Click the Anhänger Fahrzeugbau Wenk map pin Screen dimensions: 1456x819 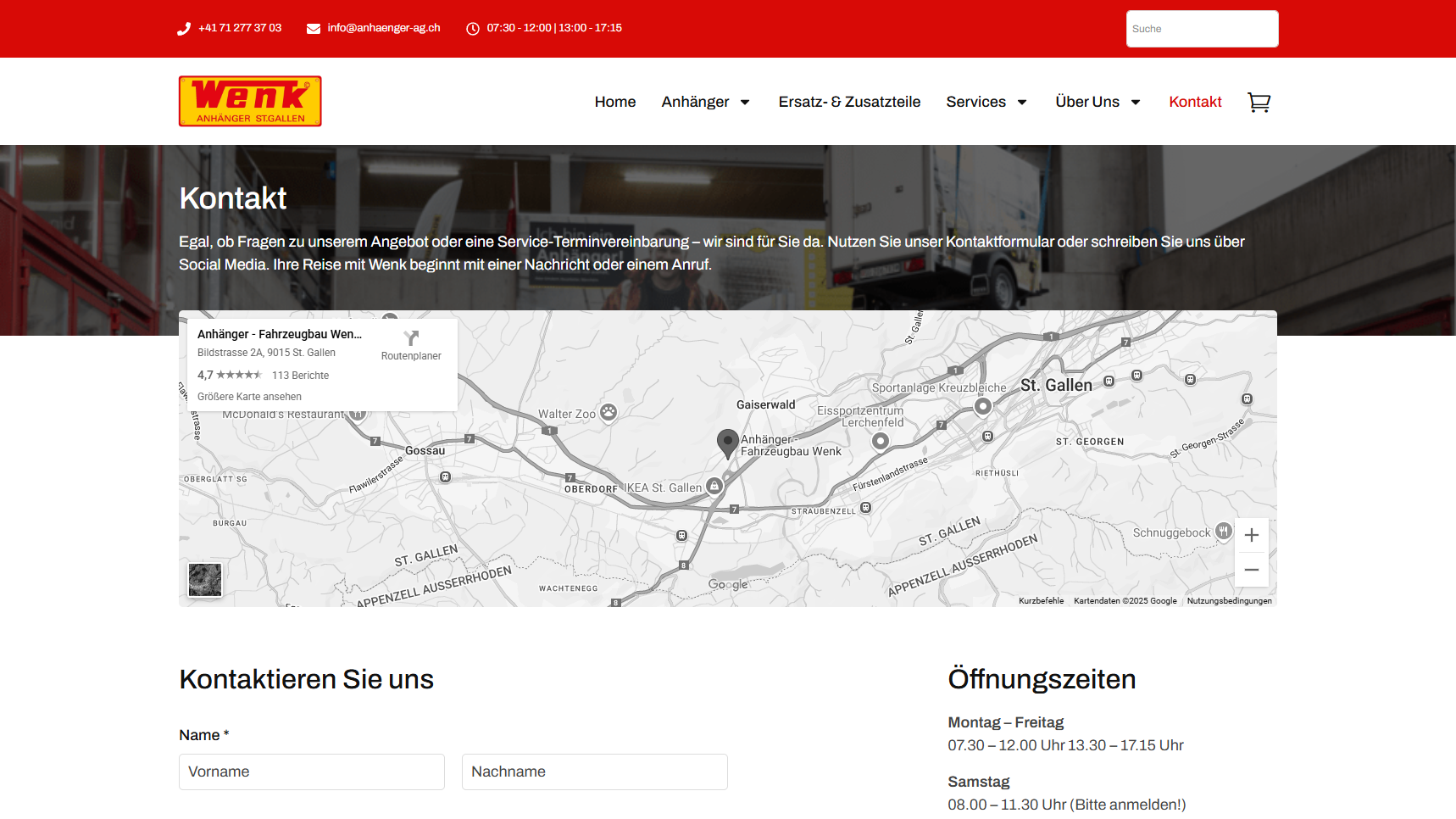click(727, 443)
